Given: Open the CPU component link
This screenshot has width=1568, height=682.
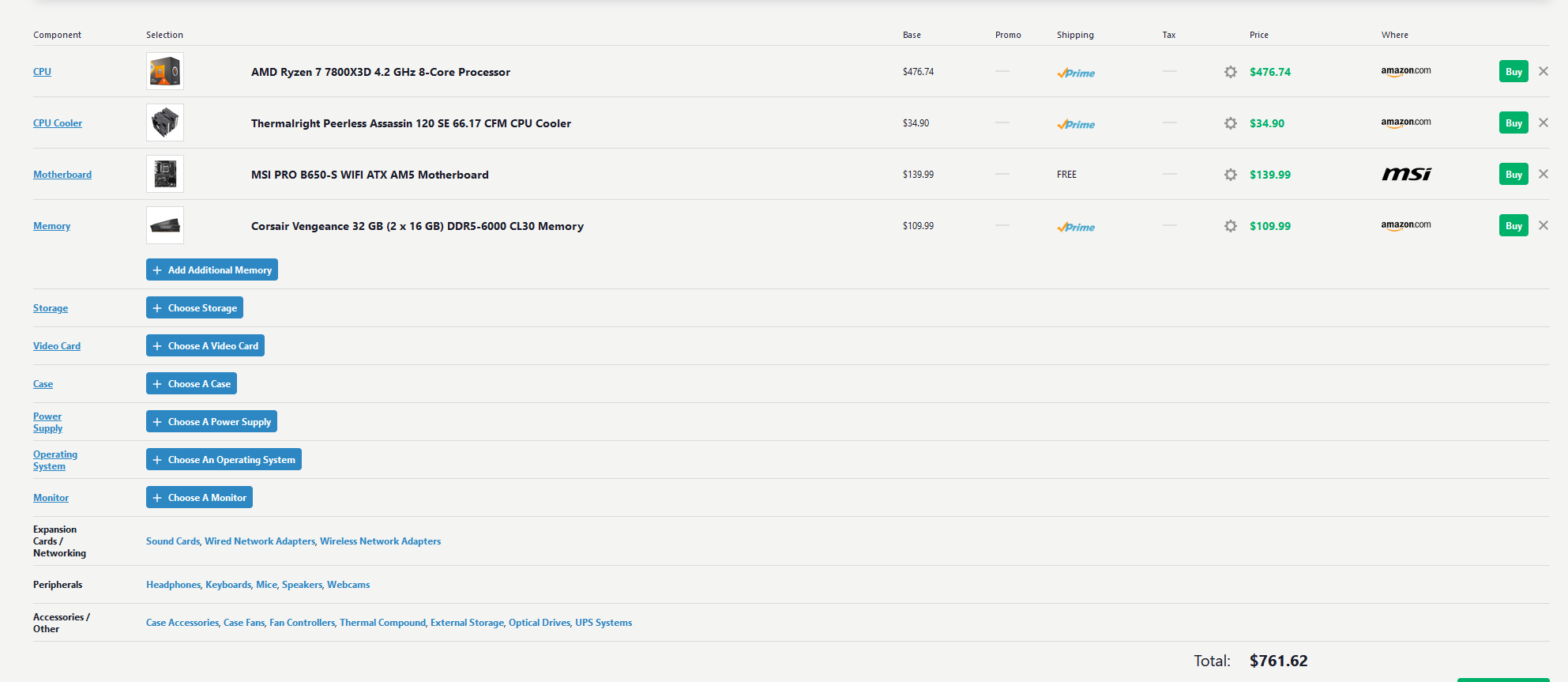Looking at the screenshot, I should pyautogui.click(x=42, y=72).
